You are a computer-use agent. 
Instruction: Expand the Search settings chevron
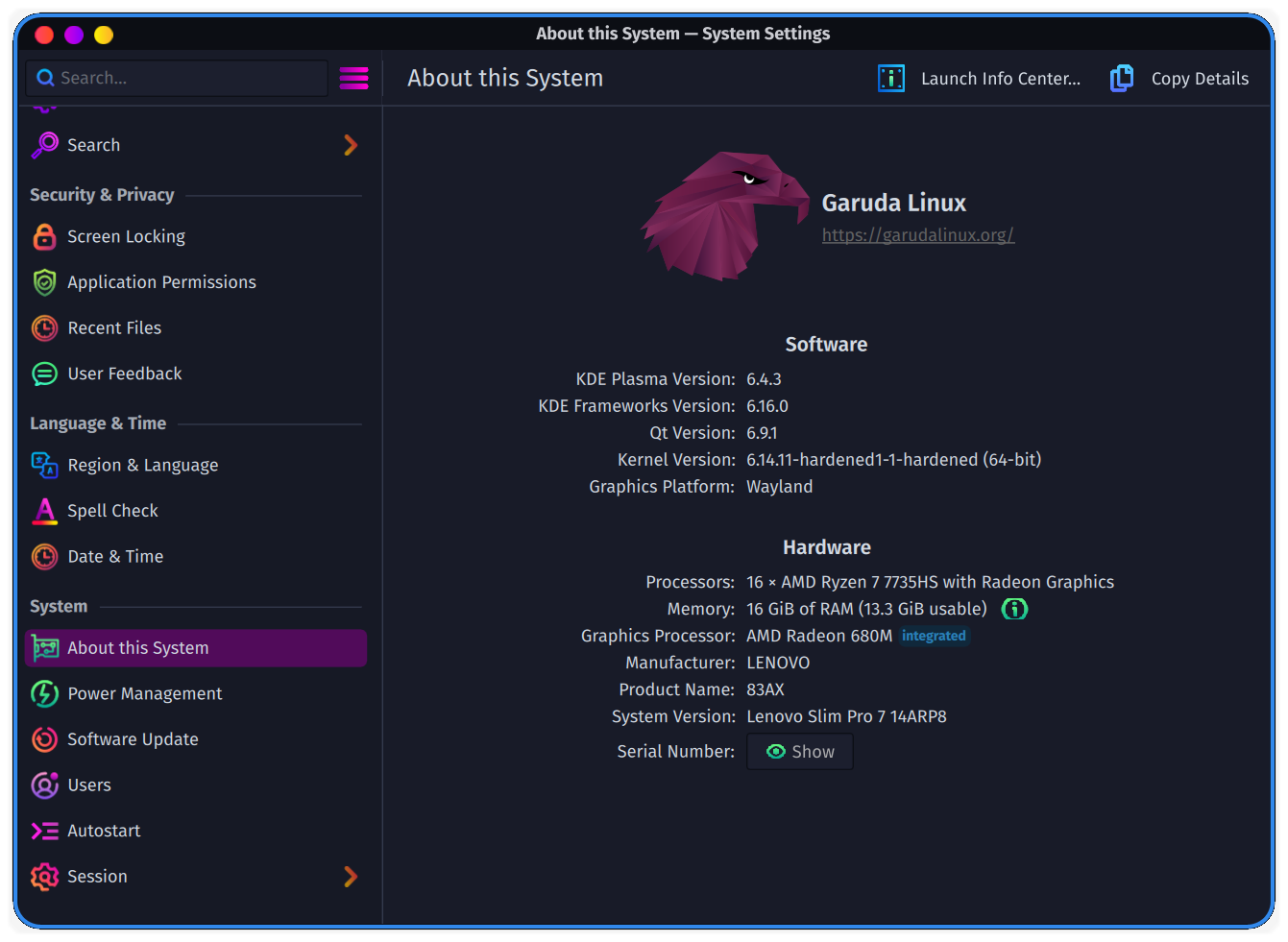click(351, 145)
